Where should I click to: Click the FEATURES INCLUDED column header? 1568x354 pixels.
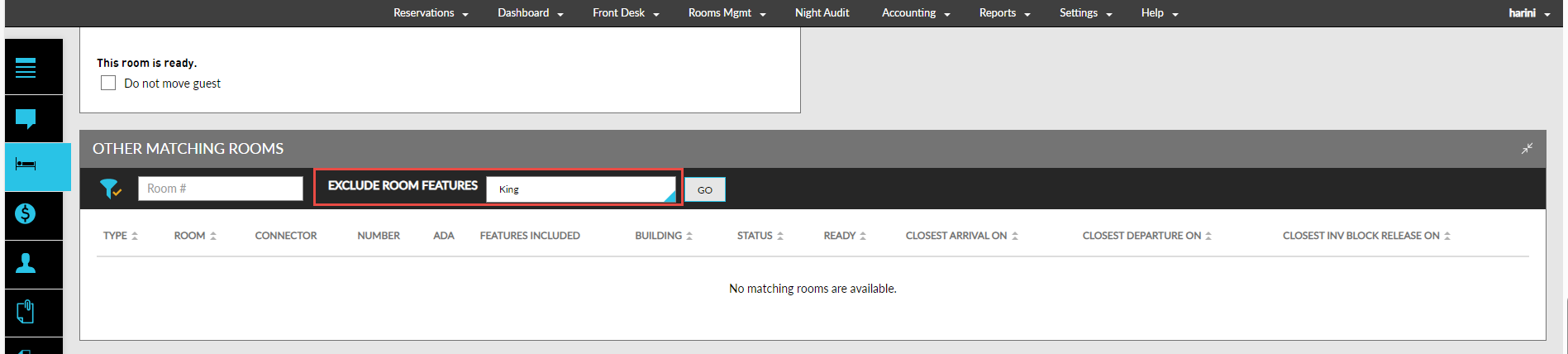[x=530, y=236]
